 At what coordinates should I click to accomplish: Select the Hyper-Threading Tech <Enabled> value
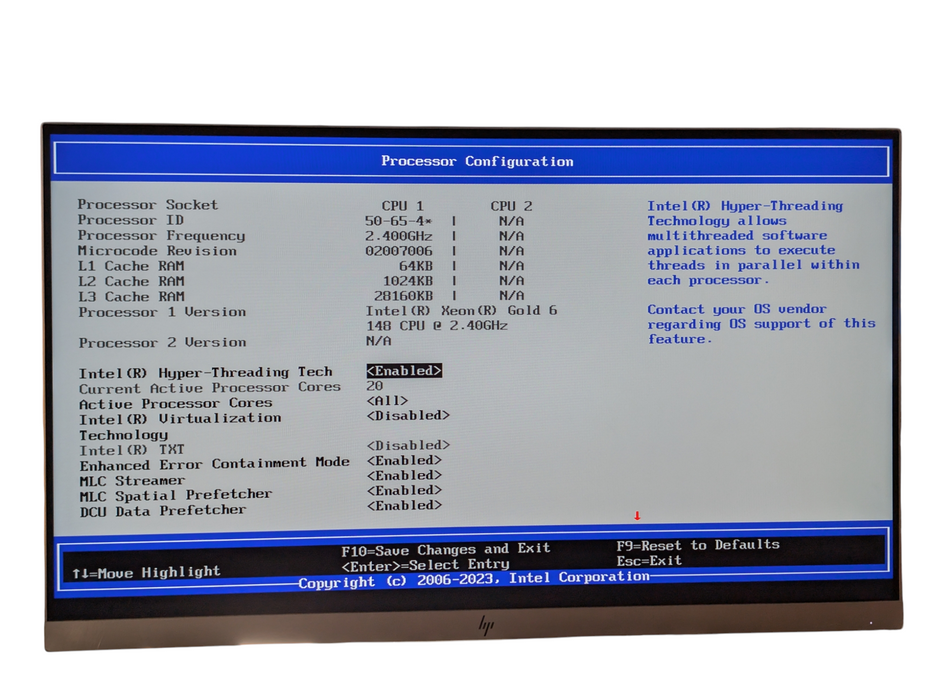(404, 371)
